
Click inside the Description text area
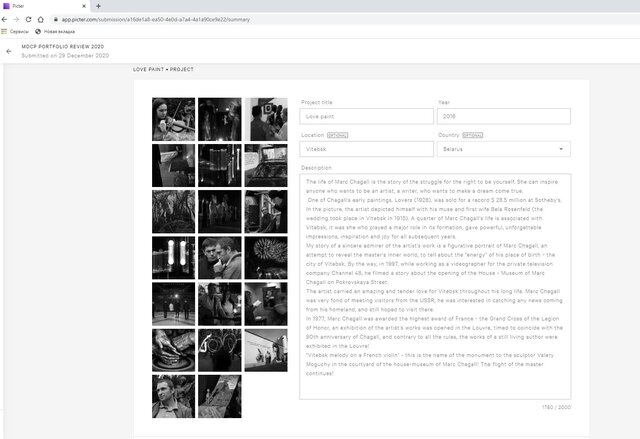[435, 286]
